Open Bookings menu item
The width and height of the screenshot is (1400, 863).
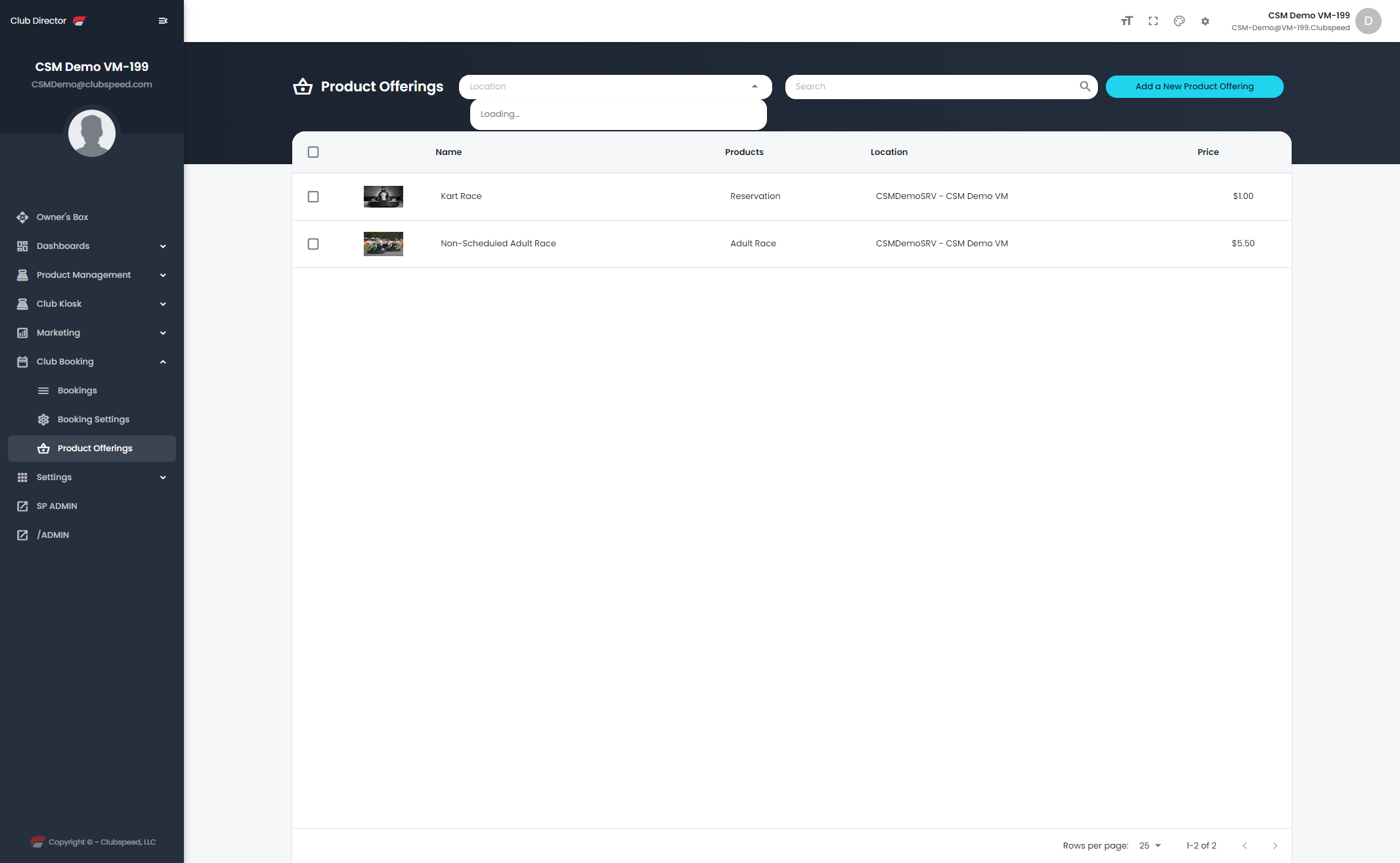click(x=92, y=390)
